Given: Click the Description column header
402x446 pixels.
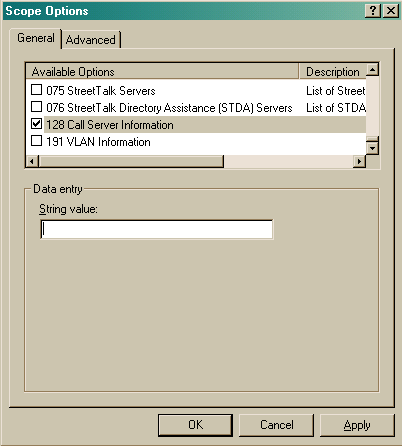Looking at the screenshot, I should tap(332, 72).
